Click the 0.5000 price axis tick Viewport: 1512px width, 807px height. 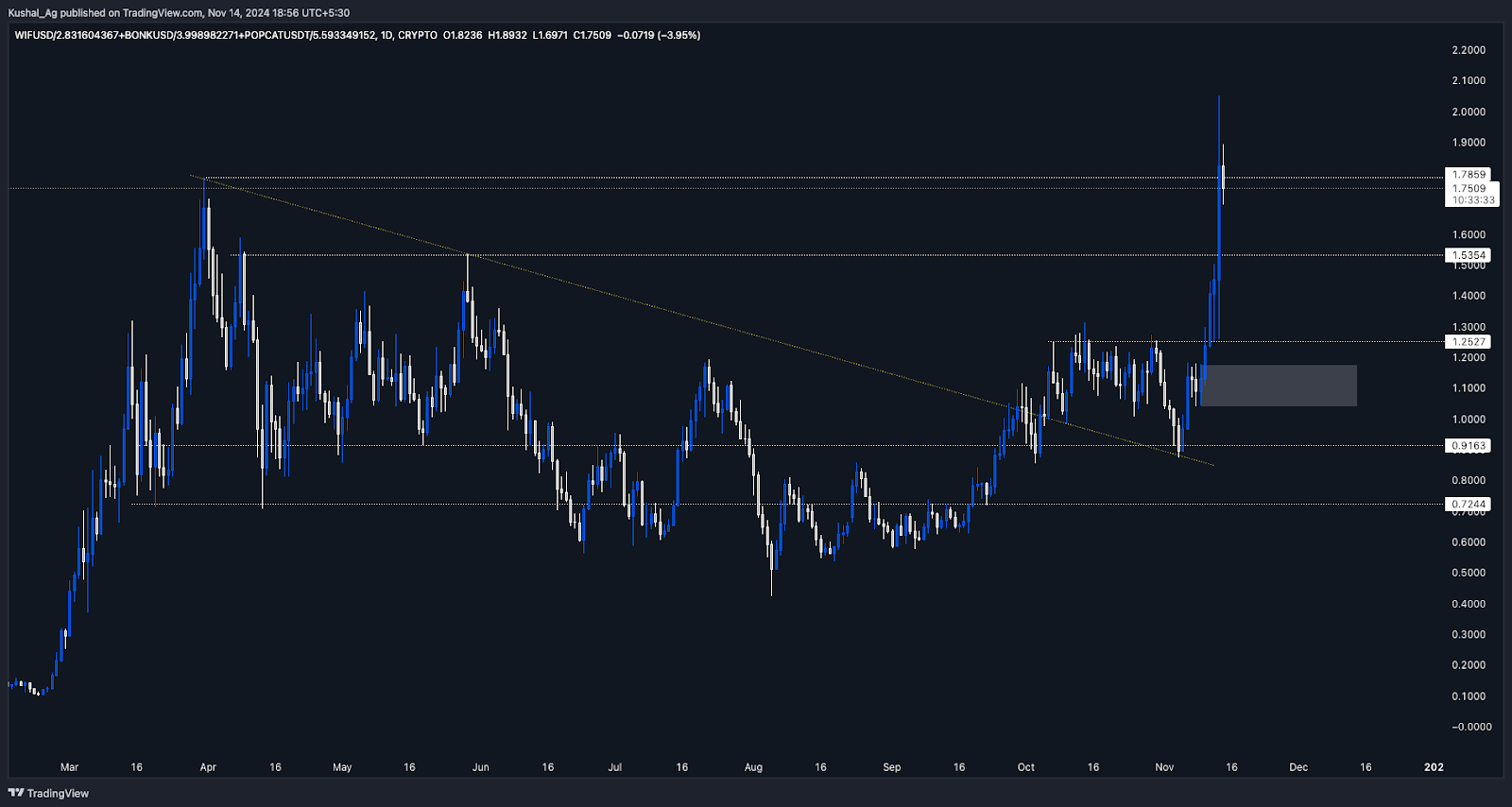(x=1469, y=573)
